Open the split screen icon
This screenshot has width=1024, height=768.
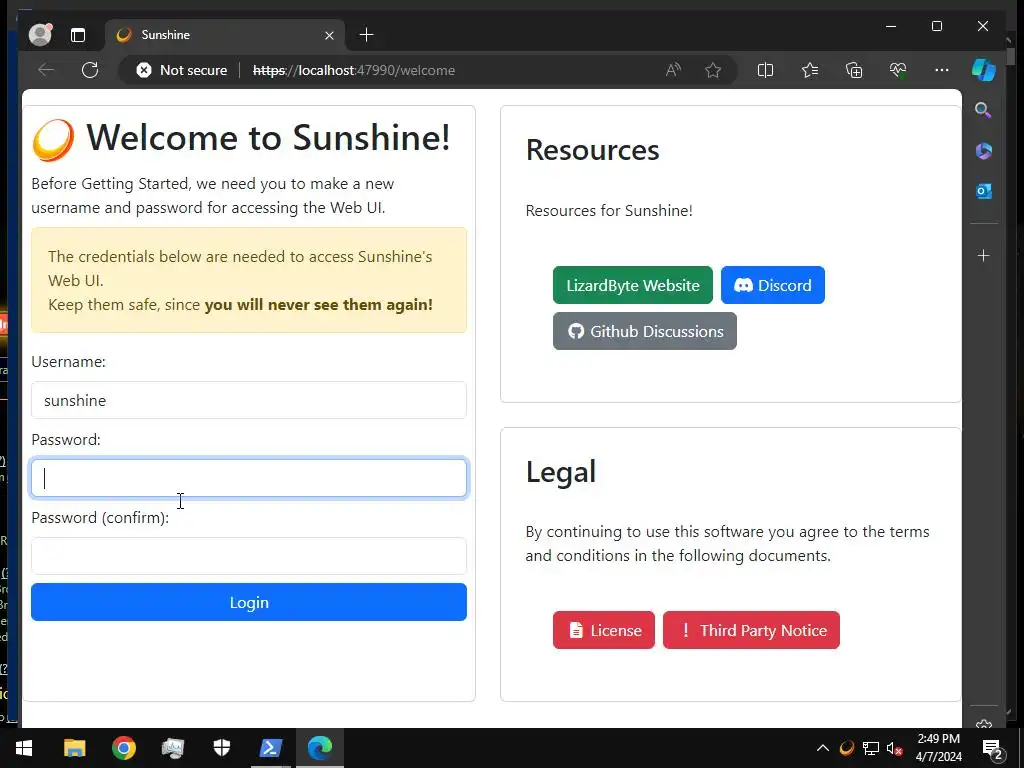point(765,70)
